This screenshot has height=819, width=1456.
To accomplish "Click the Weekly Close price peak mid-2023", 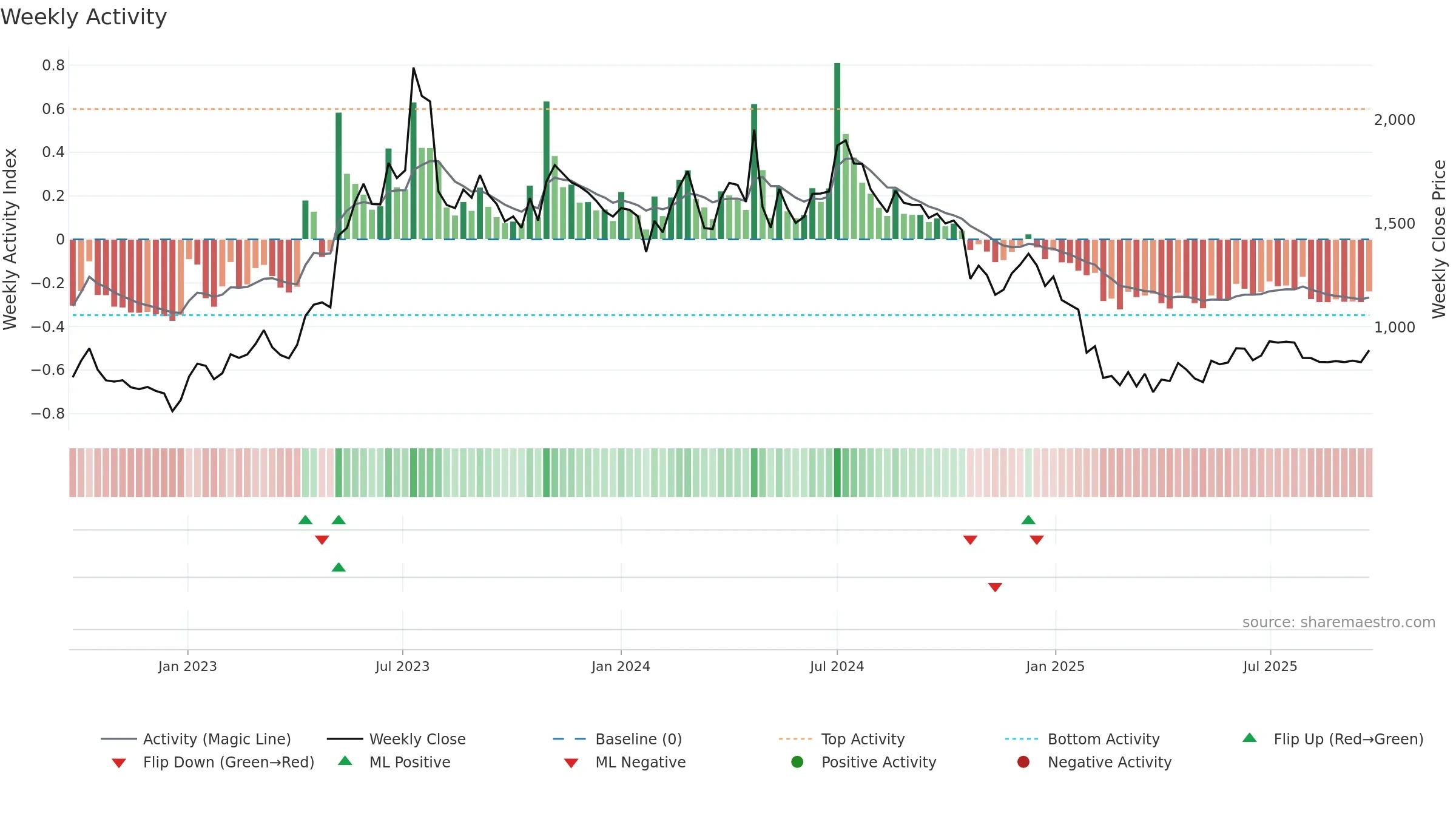I will tap(413, 69).
